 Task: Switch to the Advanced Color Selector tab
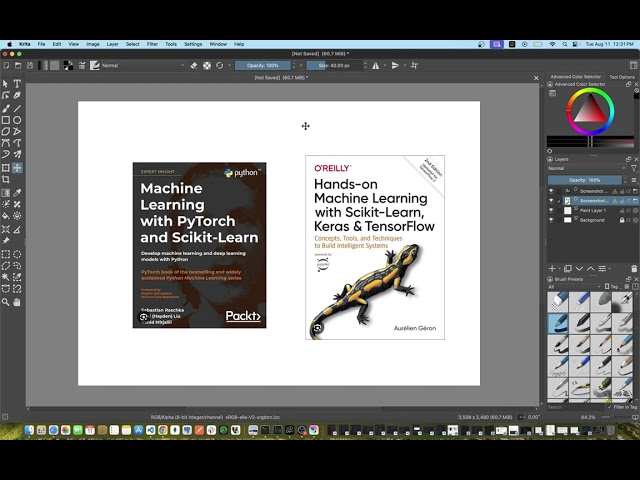tap(576, 76)
